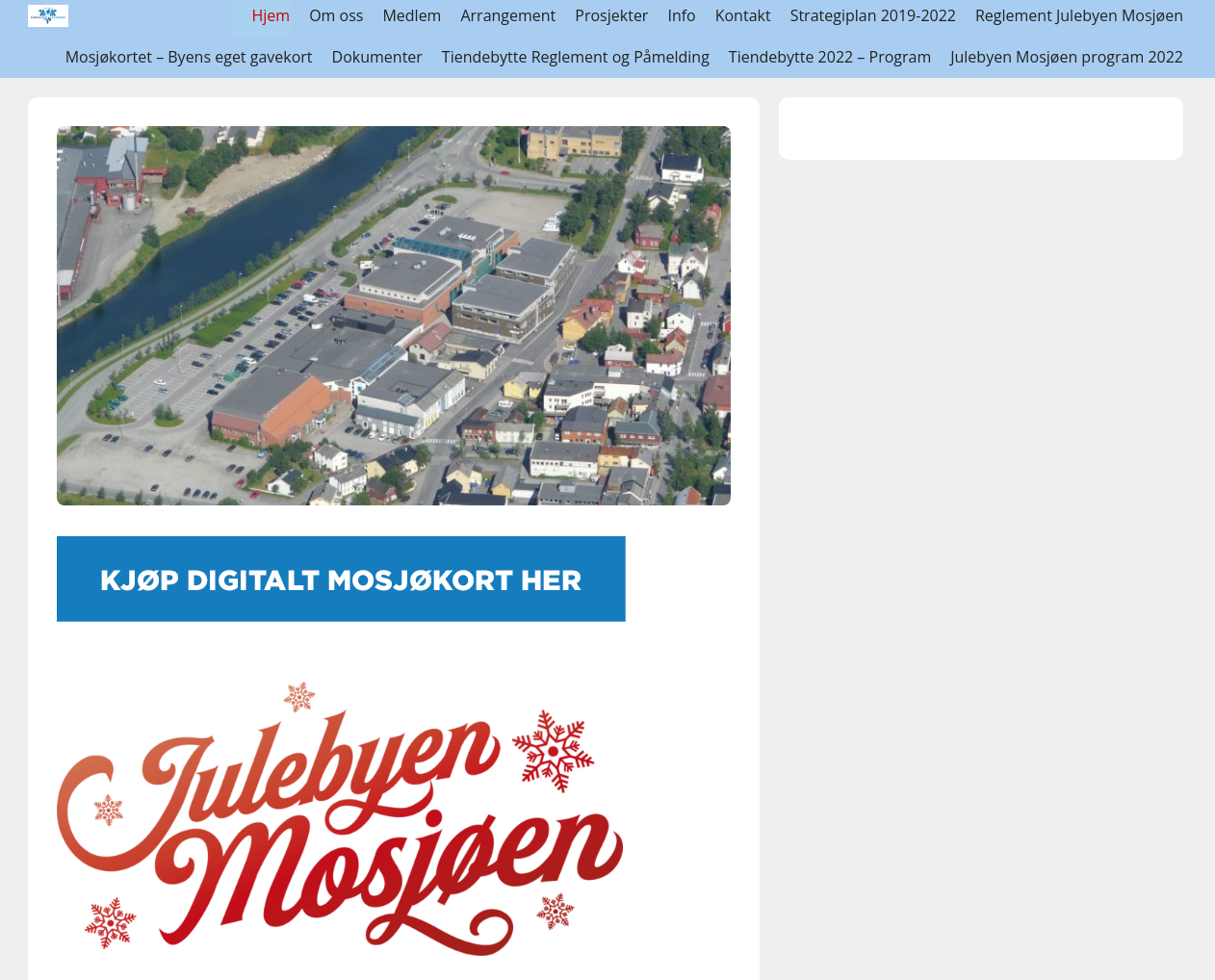The height and width of the screenshot is (980, 1215).
Task: Click the Kjøp digitalt Mosjøkort her banner
Action: [341, 579]
